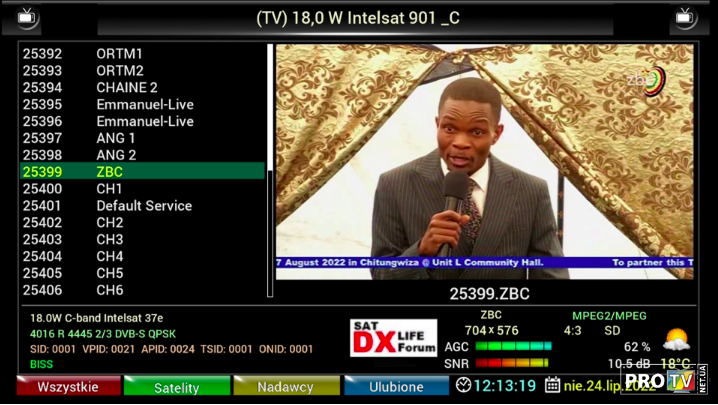The image size is (718, 405).
Task: Click the calendar icon beside the date
Action: (553, 385)
